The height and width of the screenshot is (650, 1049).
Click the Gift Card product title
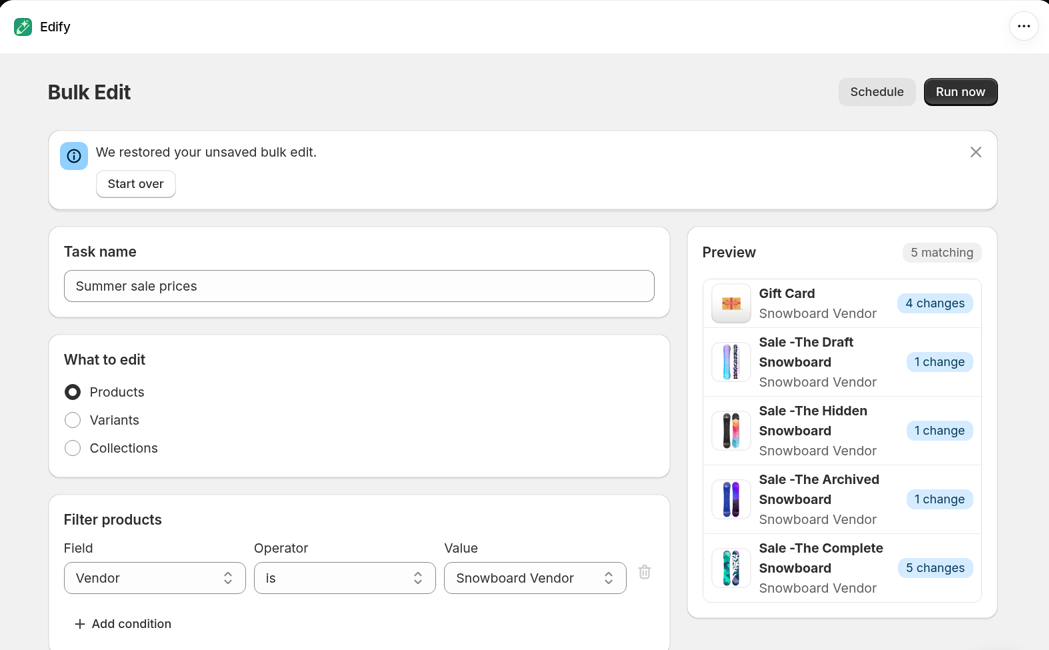pyautogui.click(x=787, y=294)
